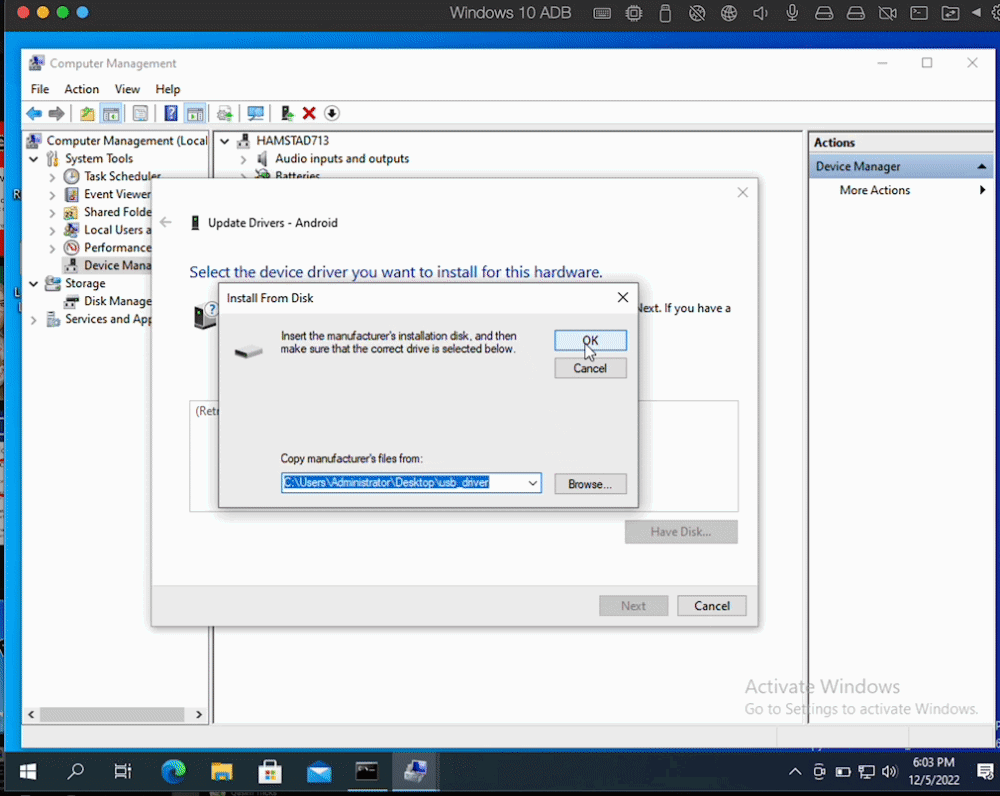Click the Properties sheet toolbar icon
The width and height of the screenshot is (1000, 796).
click(140, 114)
